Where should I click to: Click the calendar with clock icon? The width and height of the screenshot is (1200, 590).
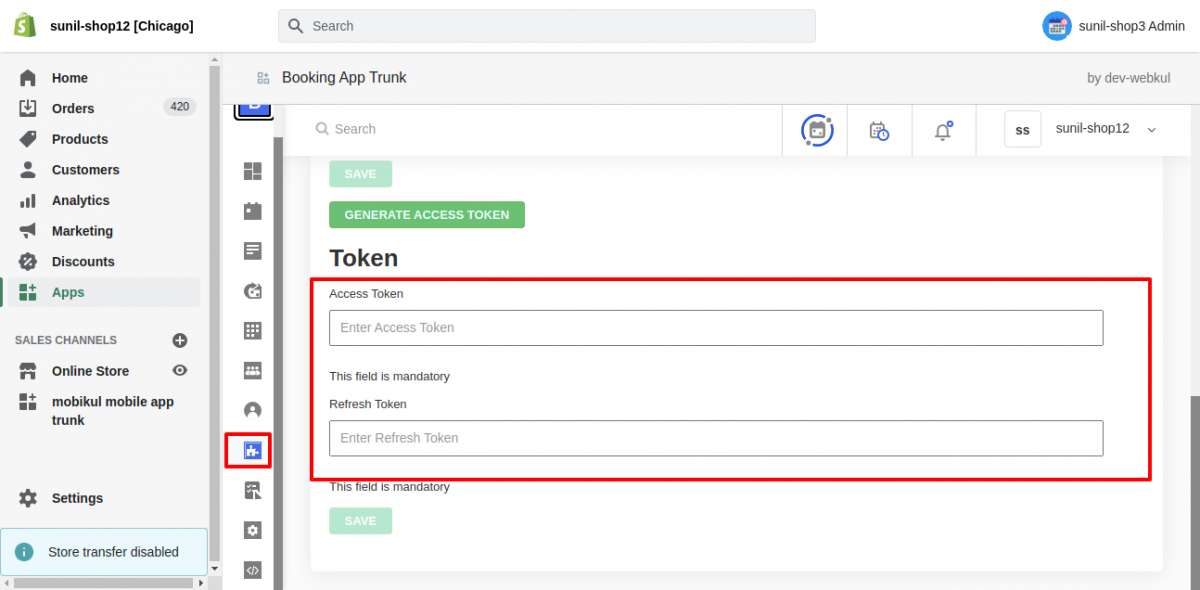(879, 130)
